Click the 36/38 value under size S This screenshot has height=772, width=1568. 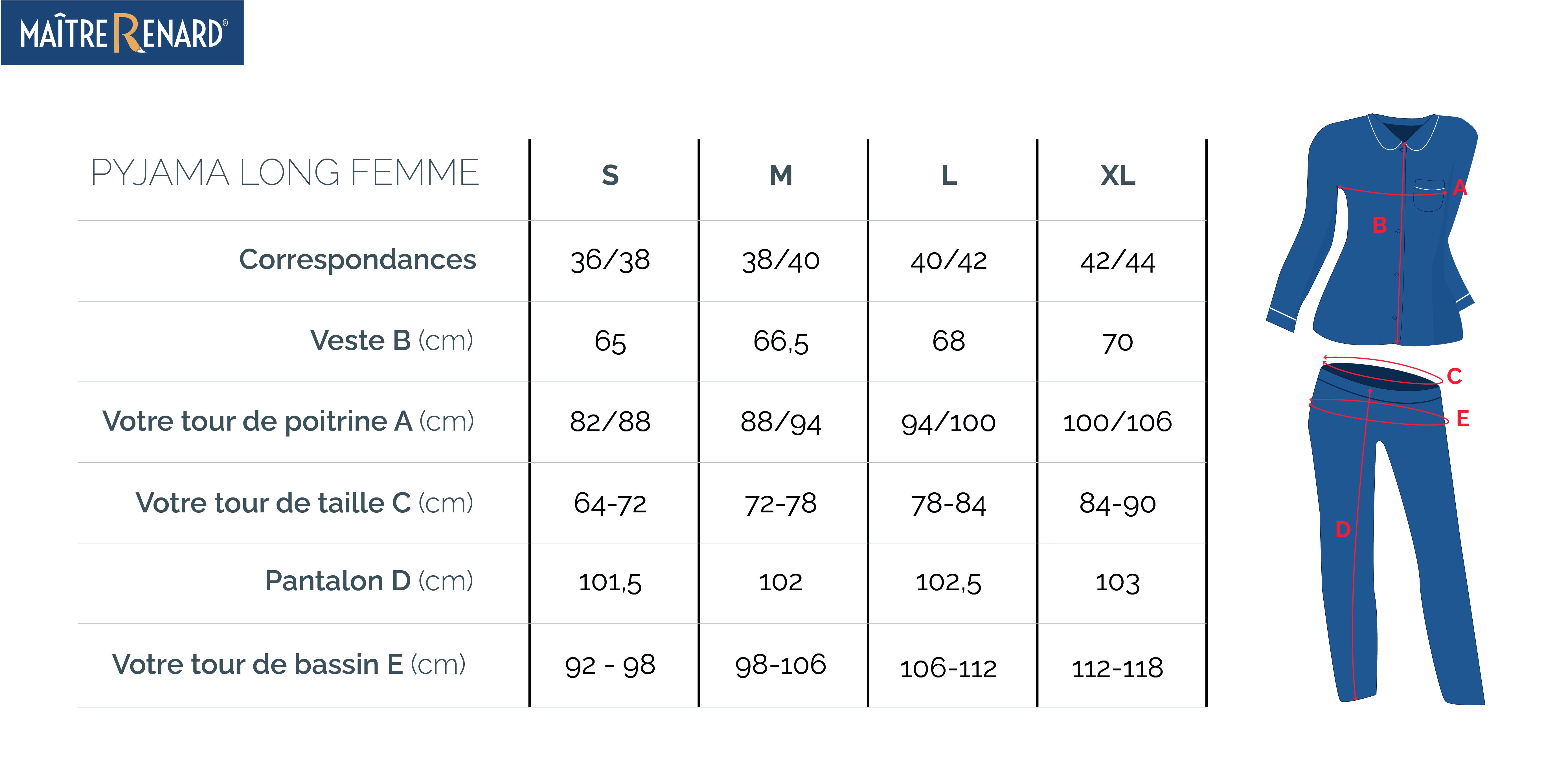pyautogui.click(x=611, y=261)
